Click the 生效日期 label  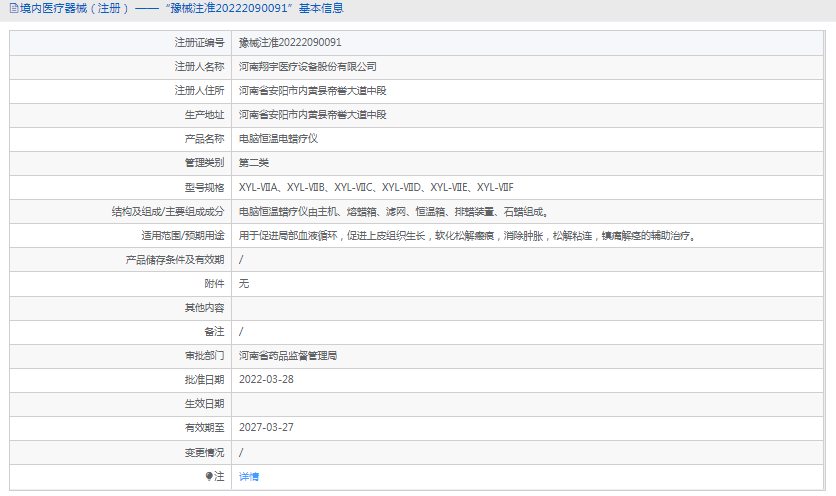[205, 404]
